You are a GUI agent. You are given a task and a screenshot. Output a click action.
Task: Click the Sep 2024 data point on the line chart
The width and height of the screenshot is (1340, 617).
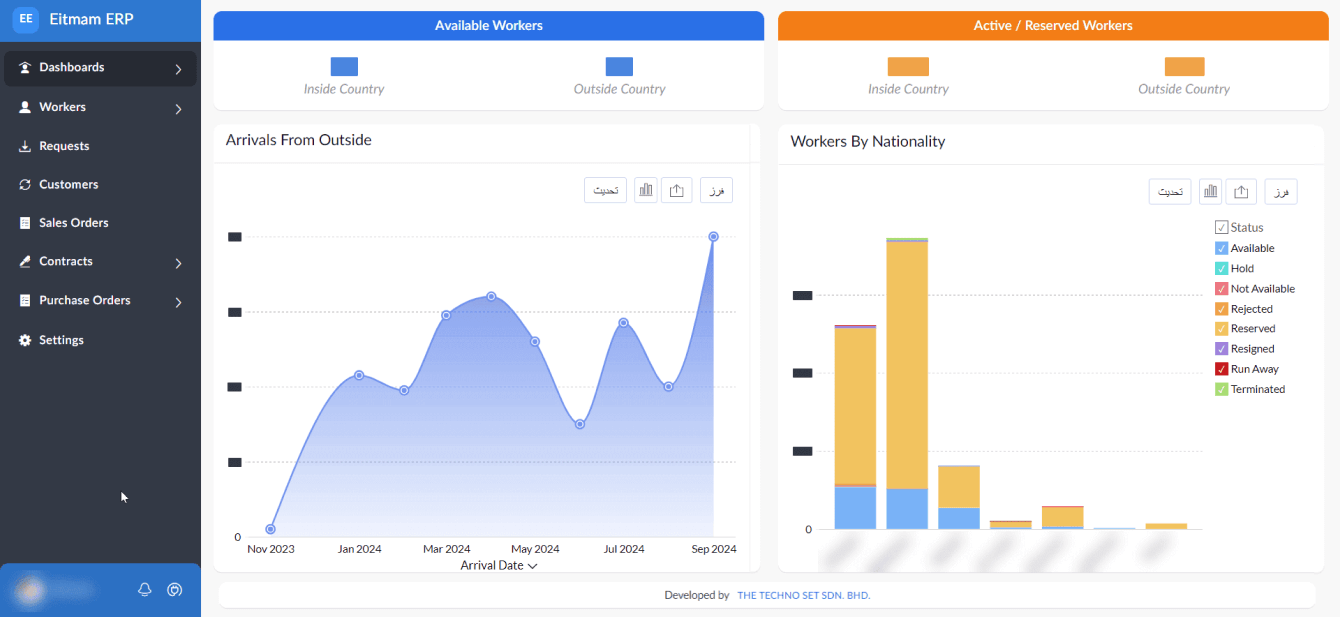[713, 237]
